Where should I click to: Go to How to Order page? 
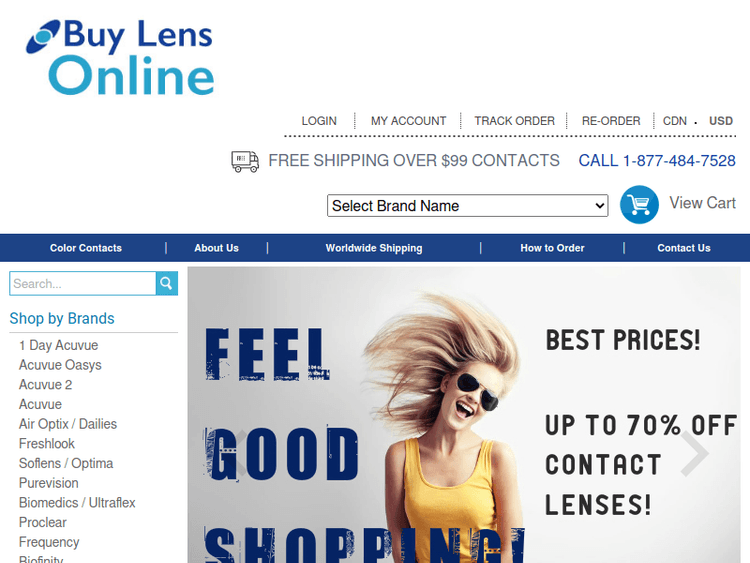[x=552, y=248]
